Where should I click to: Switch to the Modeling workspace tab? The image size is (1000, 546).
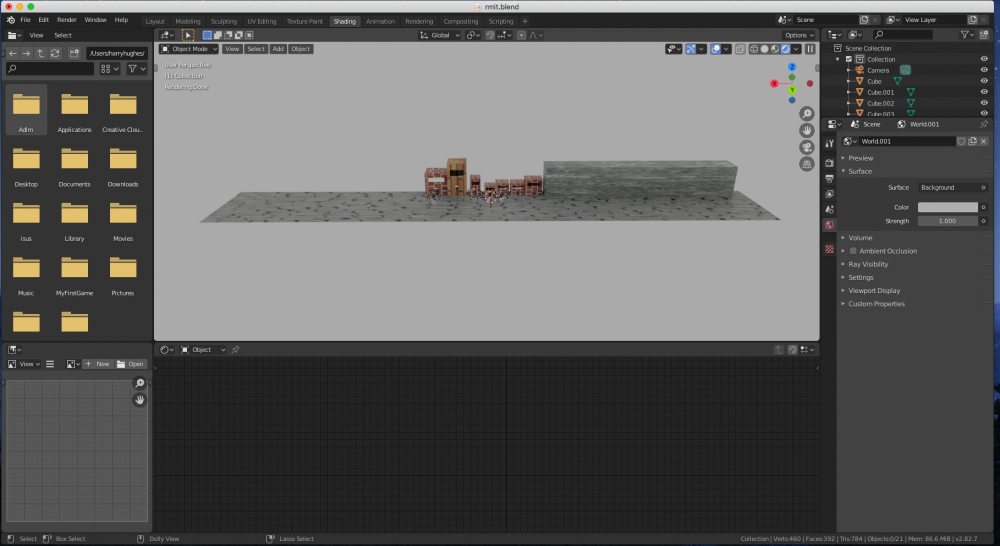coord(188,21)
